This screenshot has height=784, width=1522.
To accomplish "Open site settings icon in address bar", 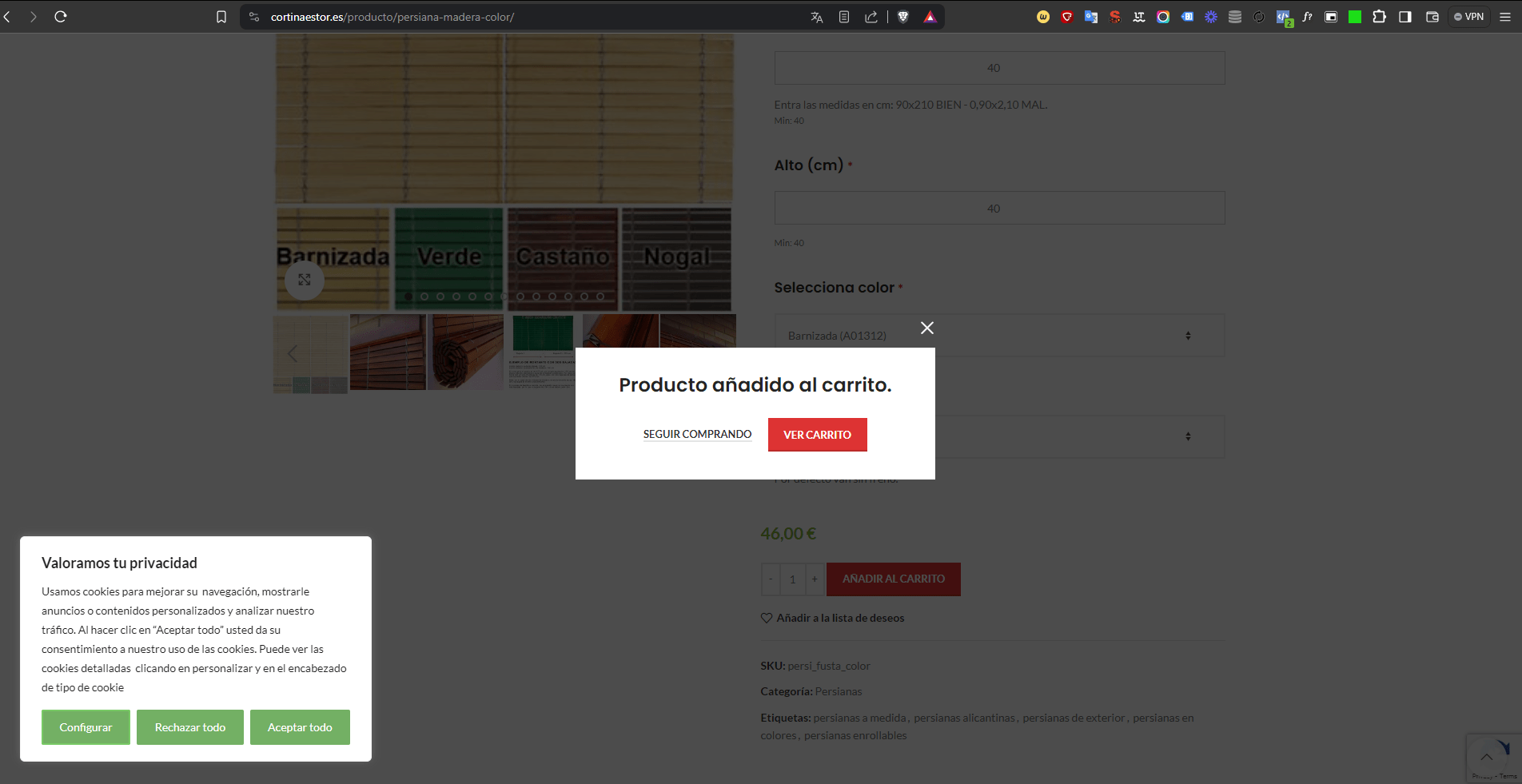I will pos(254,17).
